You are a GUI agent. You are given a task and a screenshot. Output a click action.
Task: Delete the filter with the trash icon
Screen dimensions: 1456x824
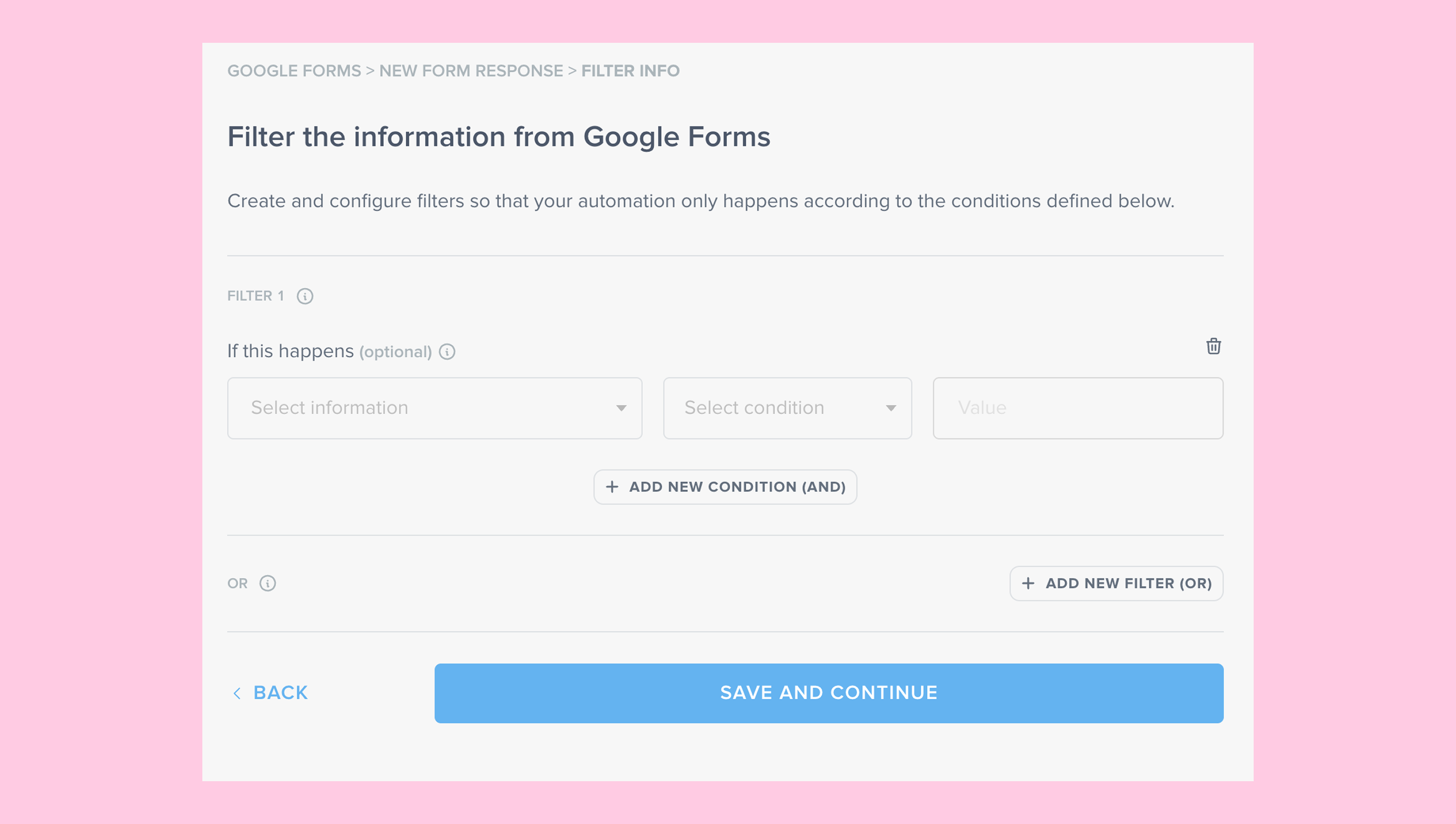point(1213,346)
